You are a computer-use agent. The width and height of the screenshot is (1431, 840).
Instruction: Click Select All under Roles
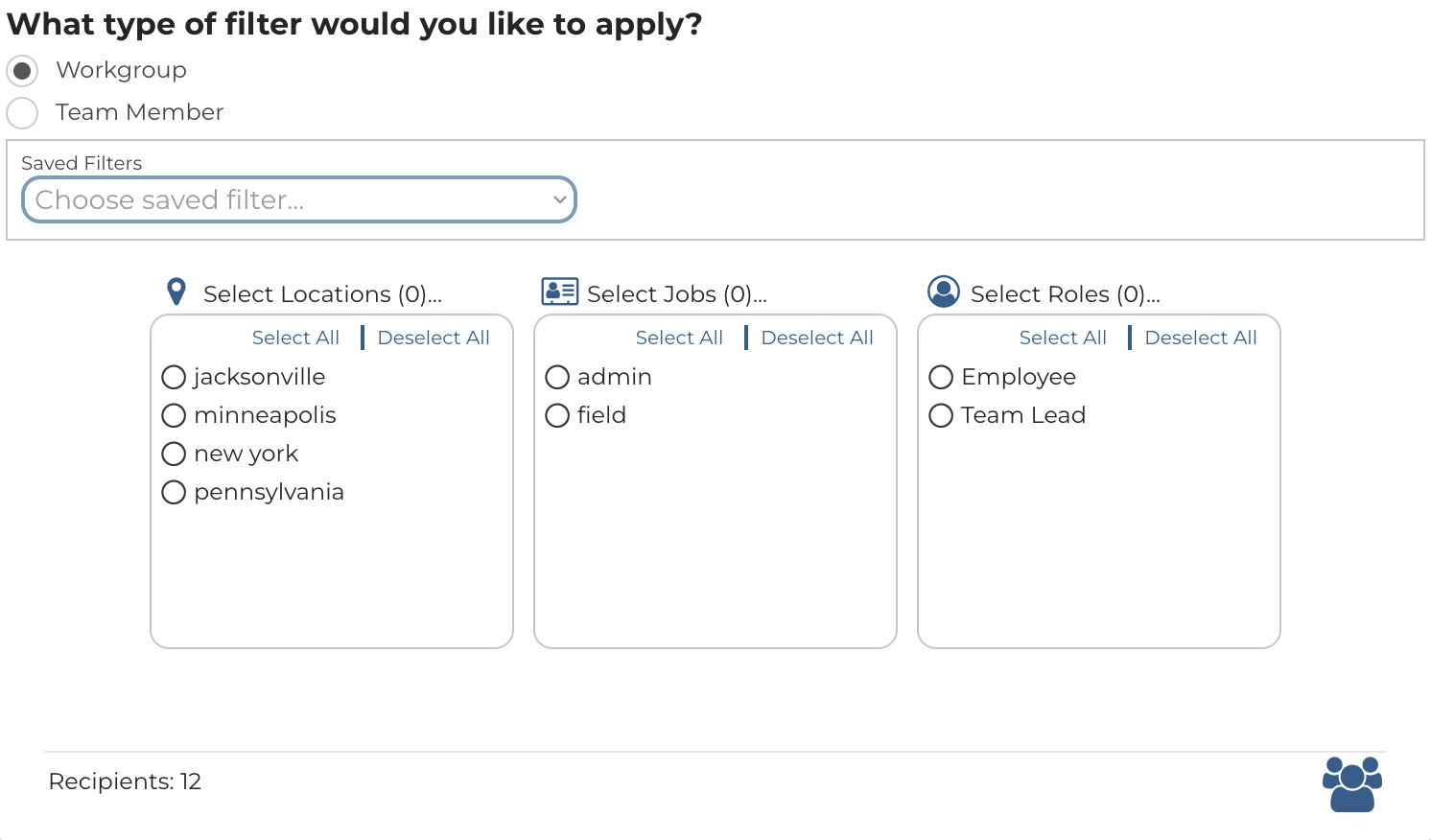(1063, 338)
